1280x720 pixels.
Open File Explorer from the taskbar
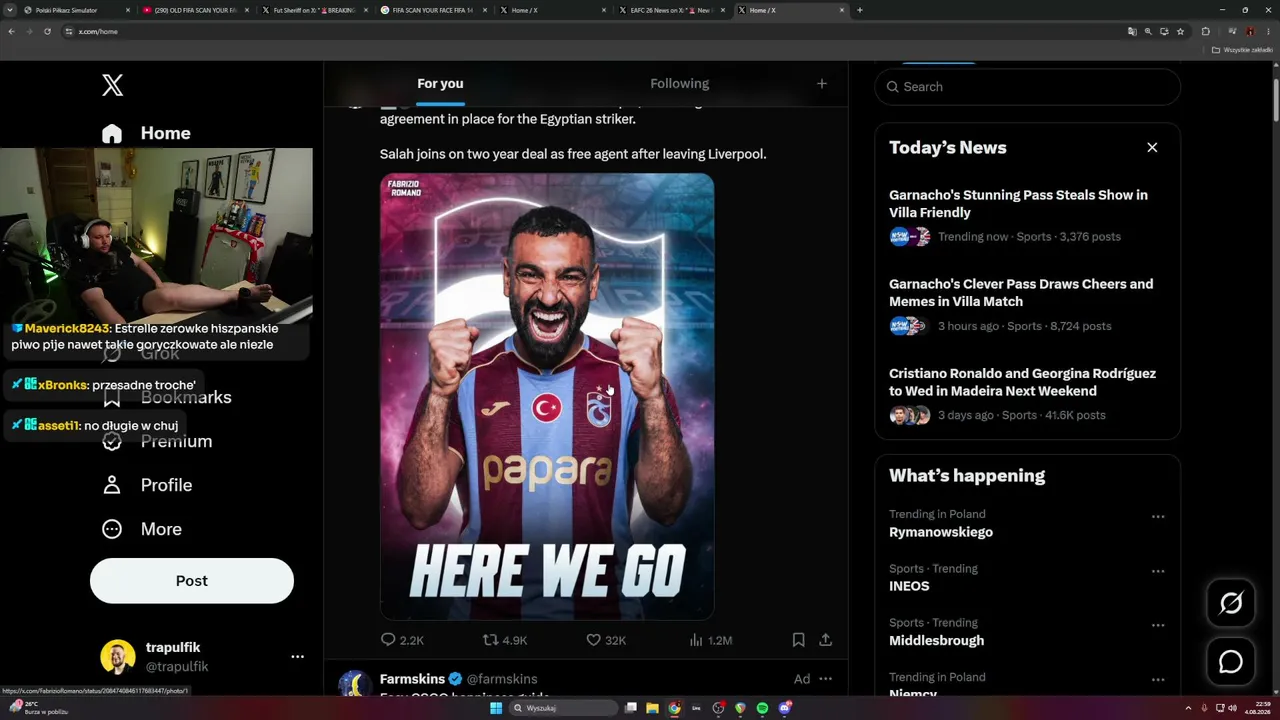[x=653, y=708]
